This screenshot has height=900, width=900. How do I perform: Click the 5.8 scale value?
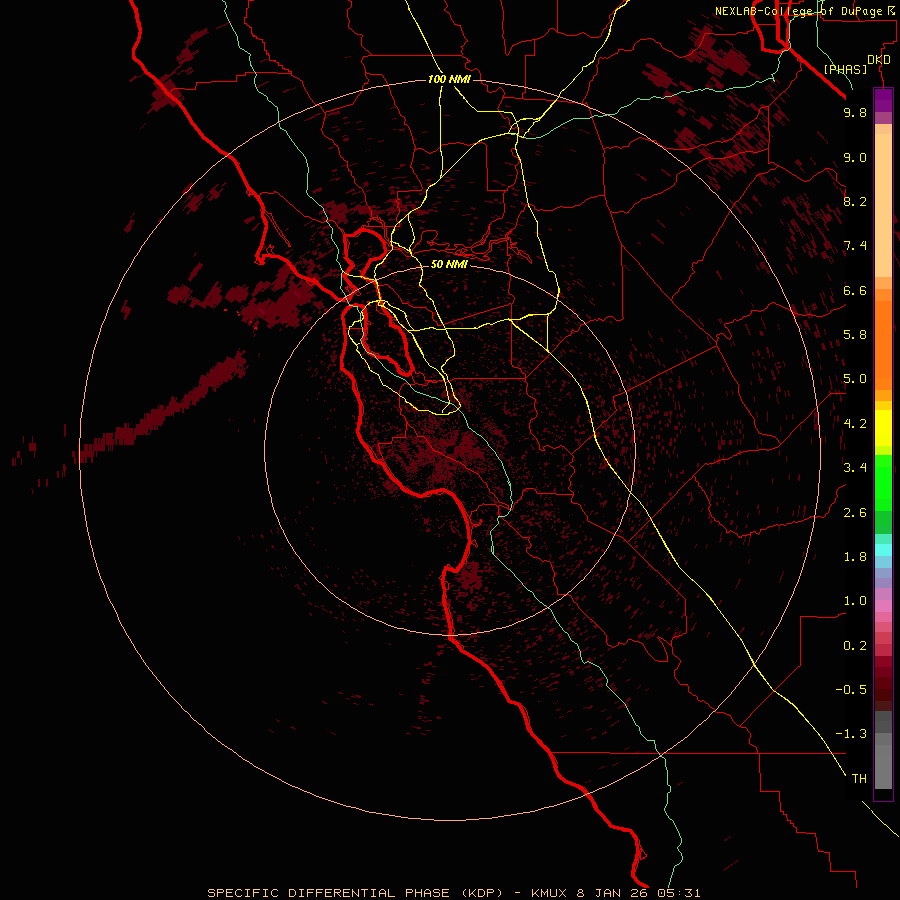[x=855, y=335]
